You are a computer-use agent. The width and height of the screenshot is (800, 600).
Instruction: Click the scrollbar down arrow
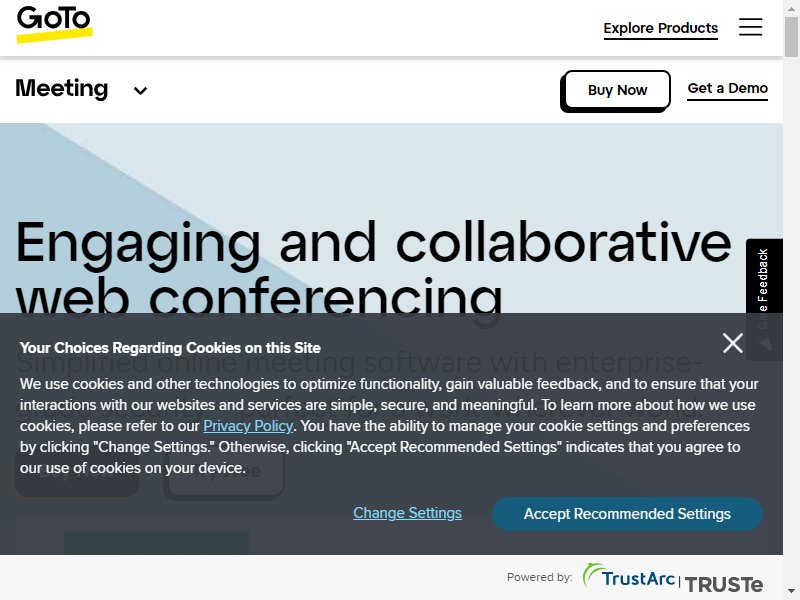click(x=791, y=593)
